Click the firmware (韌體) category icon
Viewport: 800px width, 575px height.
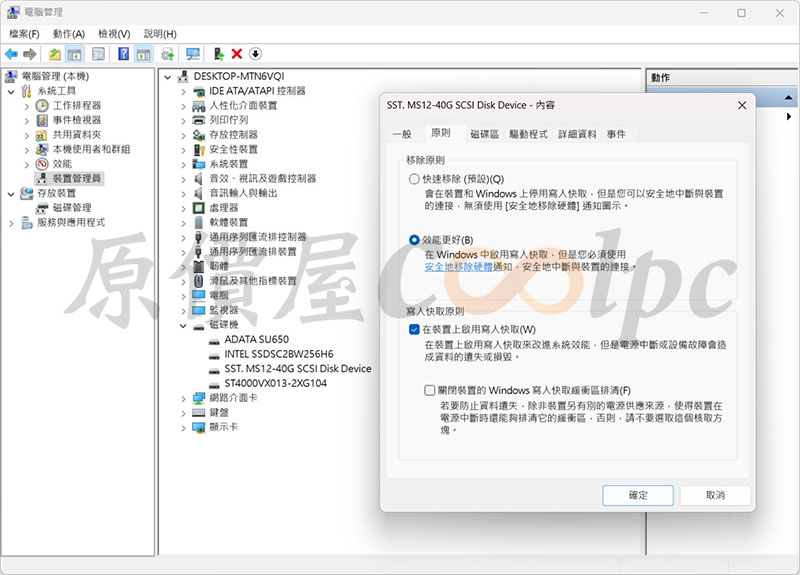coord(198,267)
